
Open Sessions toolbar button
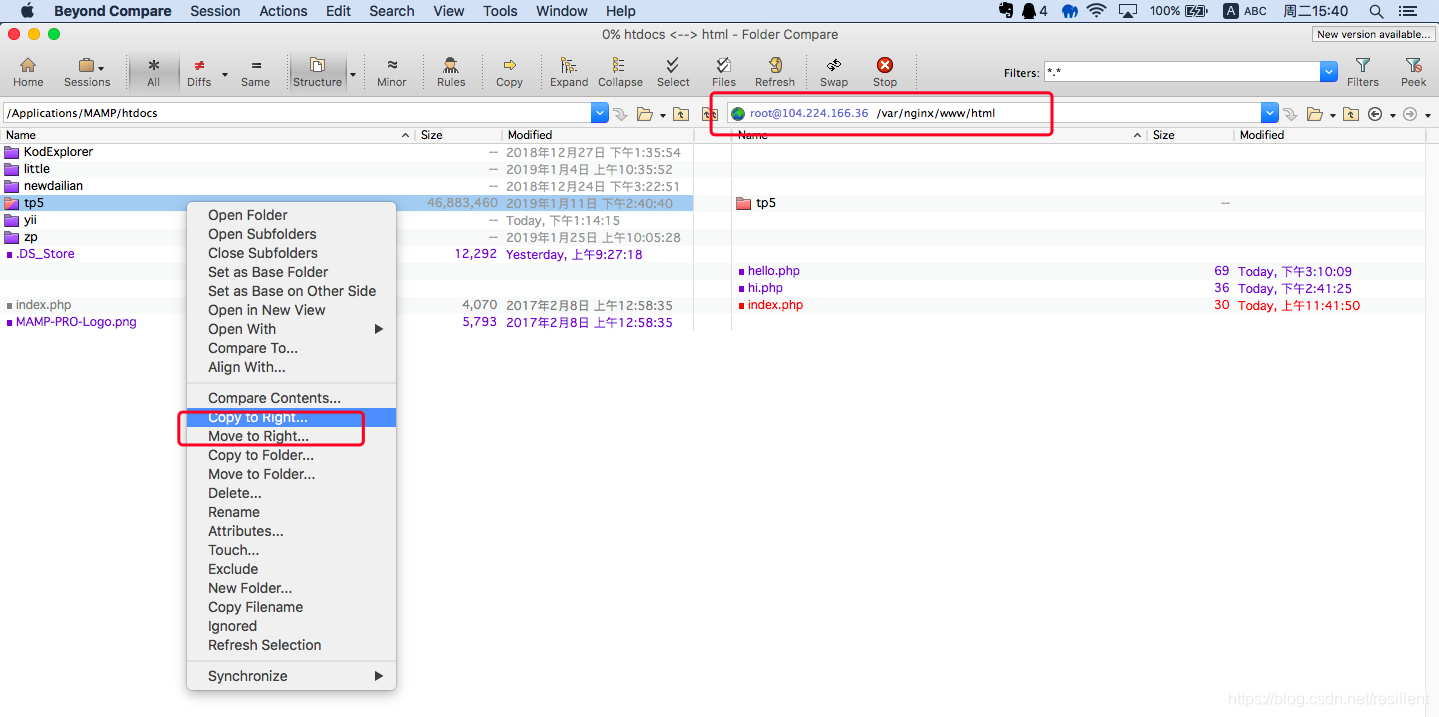(x=87, y=72)
